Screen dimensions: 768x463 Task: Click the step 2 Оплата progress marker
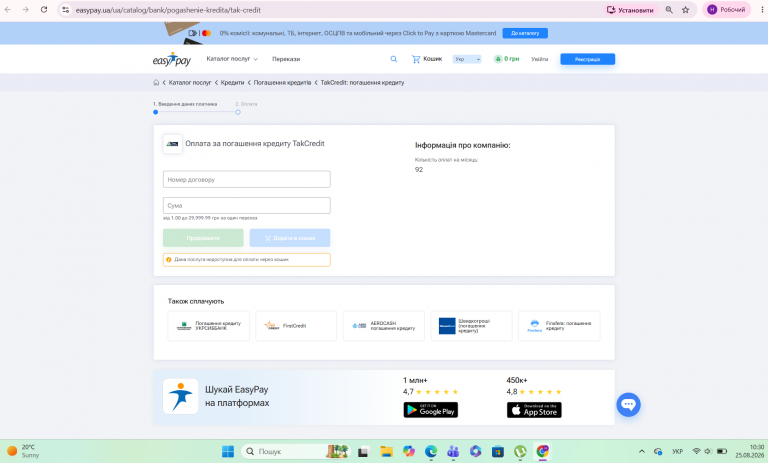click(238, 112)
